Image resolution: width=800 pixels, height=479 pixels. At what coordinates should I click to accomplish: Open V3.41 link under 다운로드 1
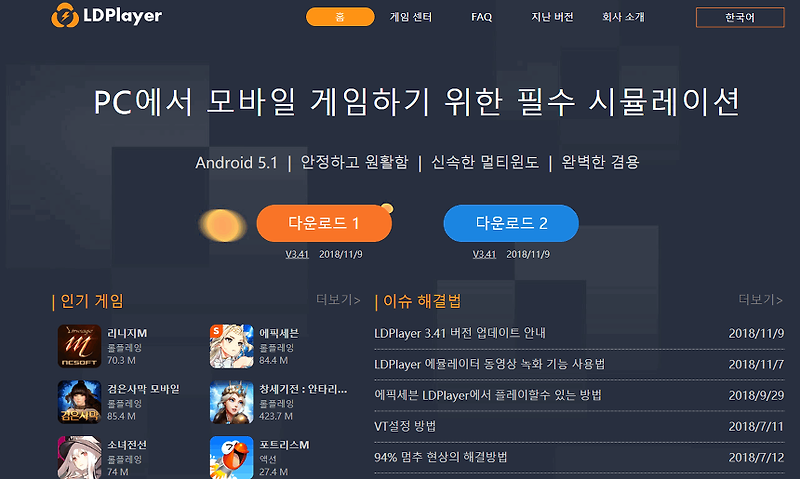(297, 254)
